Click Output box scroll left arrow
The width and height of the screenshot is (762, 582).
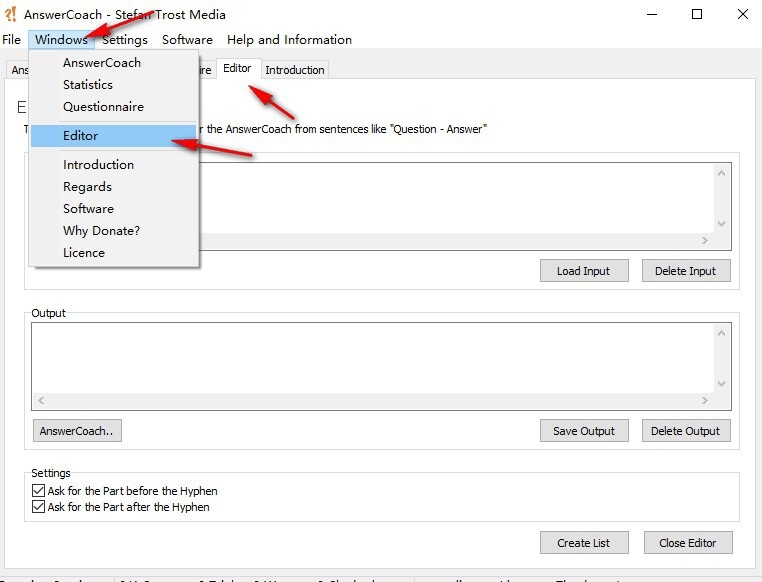41,400
